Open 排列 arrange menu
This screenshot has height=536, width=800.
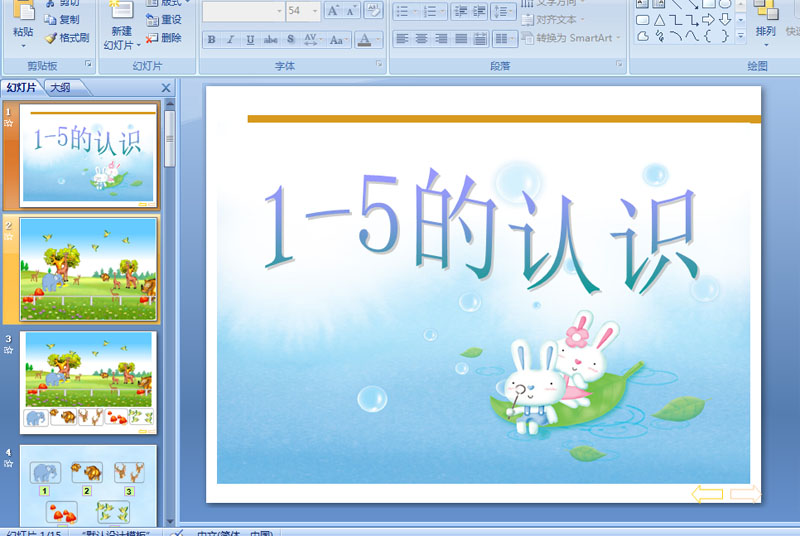(x=765, y=24)
